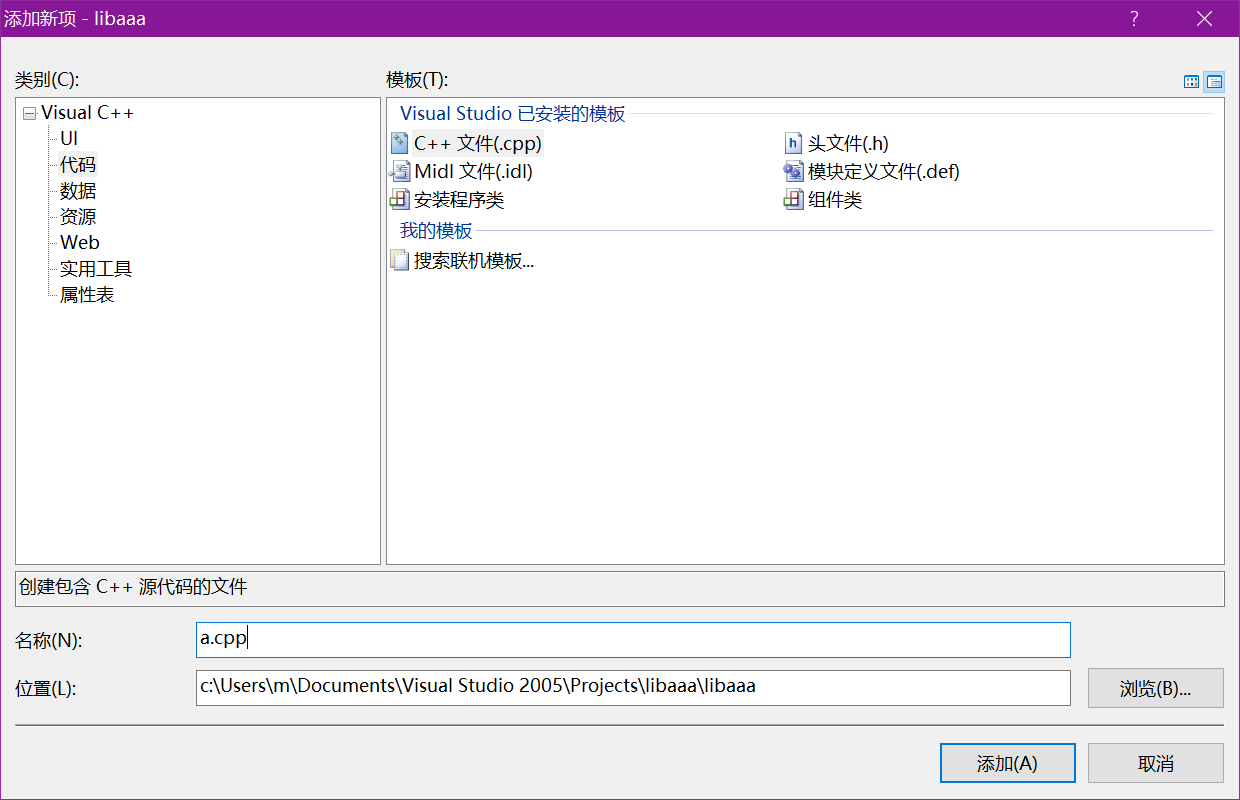The height and width of the screenshot is (800, 1240).
Task: Choose the 模块定义文件(.def) template icon
Action: click(793, 171)
